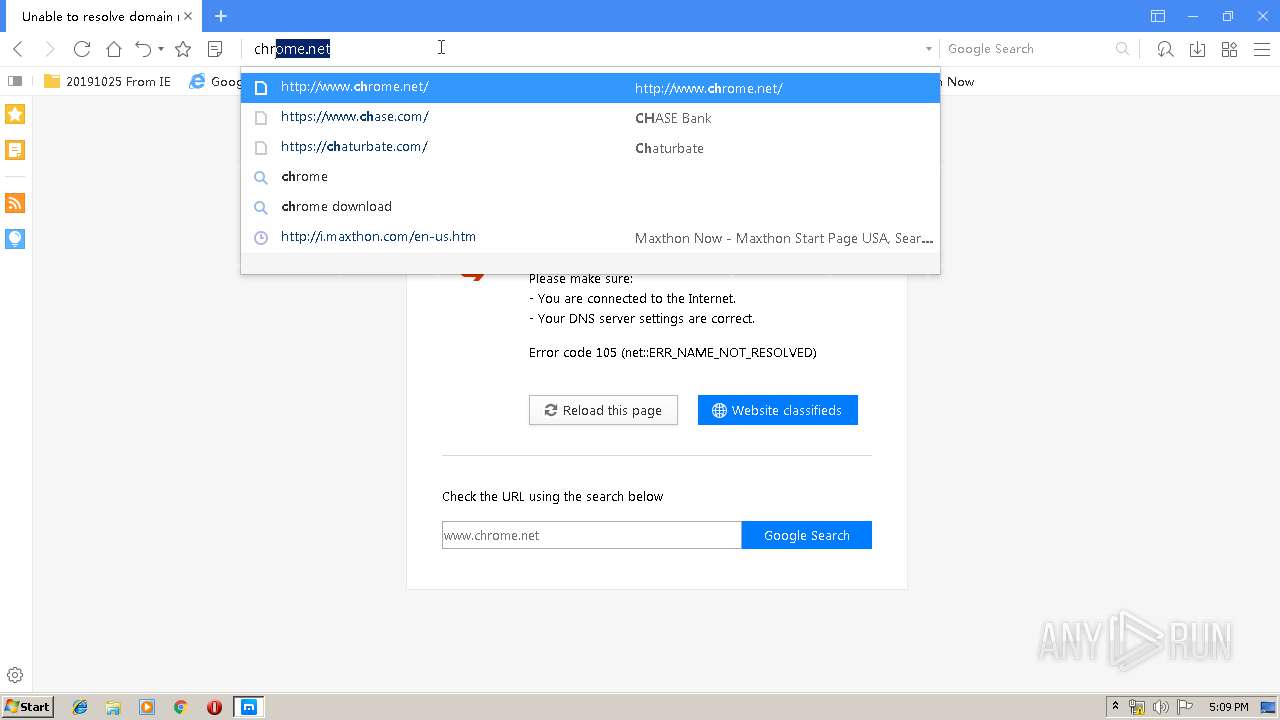Choose the 'chrome download' search suggestion

point(590,207)
